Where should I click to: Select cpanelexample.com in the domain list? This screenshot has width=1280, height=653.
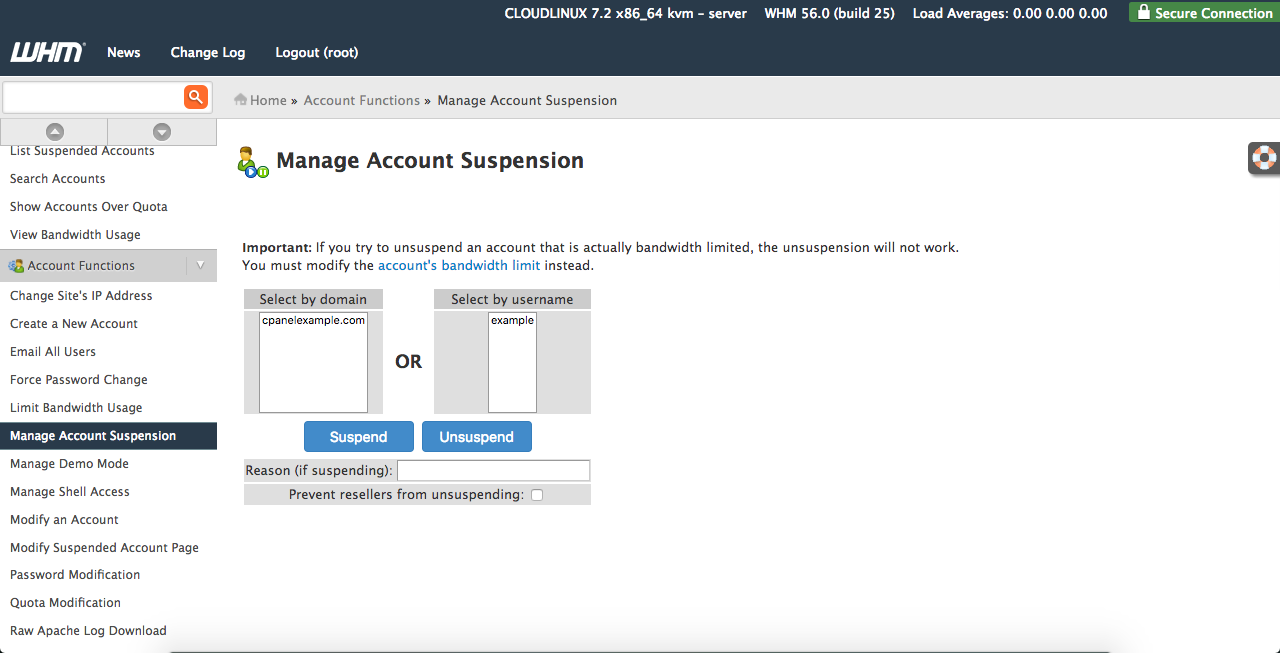313,320
